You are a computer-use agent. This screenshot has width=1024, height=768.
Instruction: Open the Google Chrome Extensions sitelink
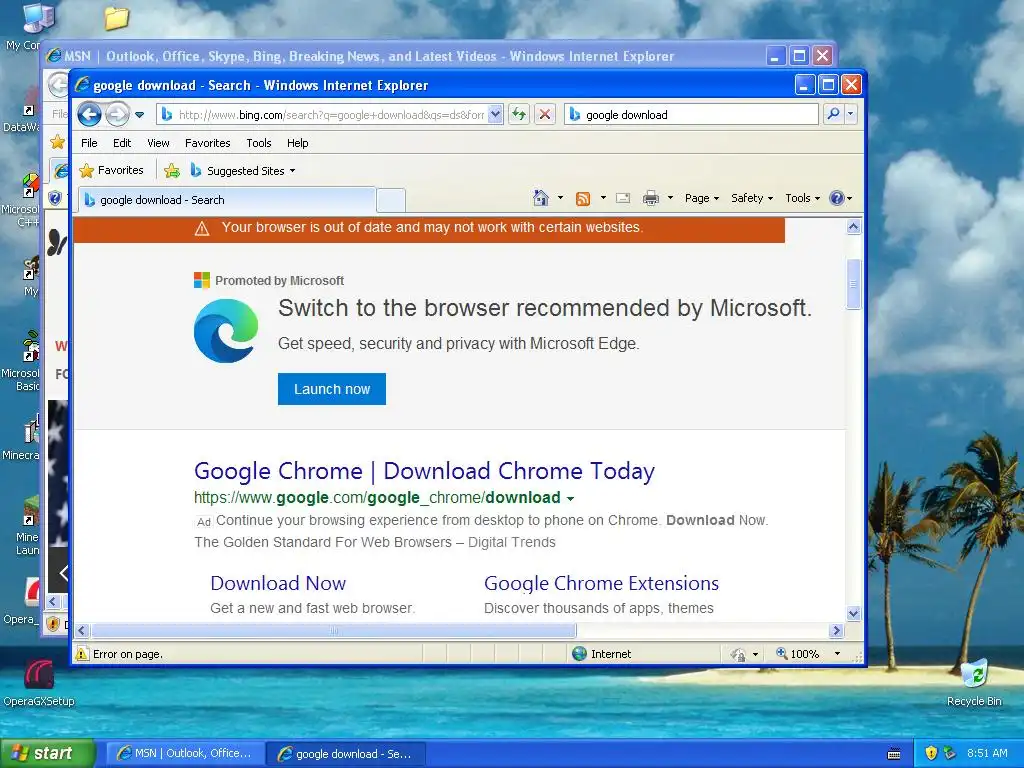(601, 583)
